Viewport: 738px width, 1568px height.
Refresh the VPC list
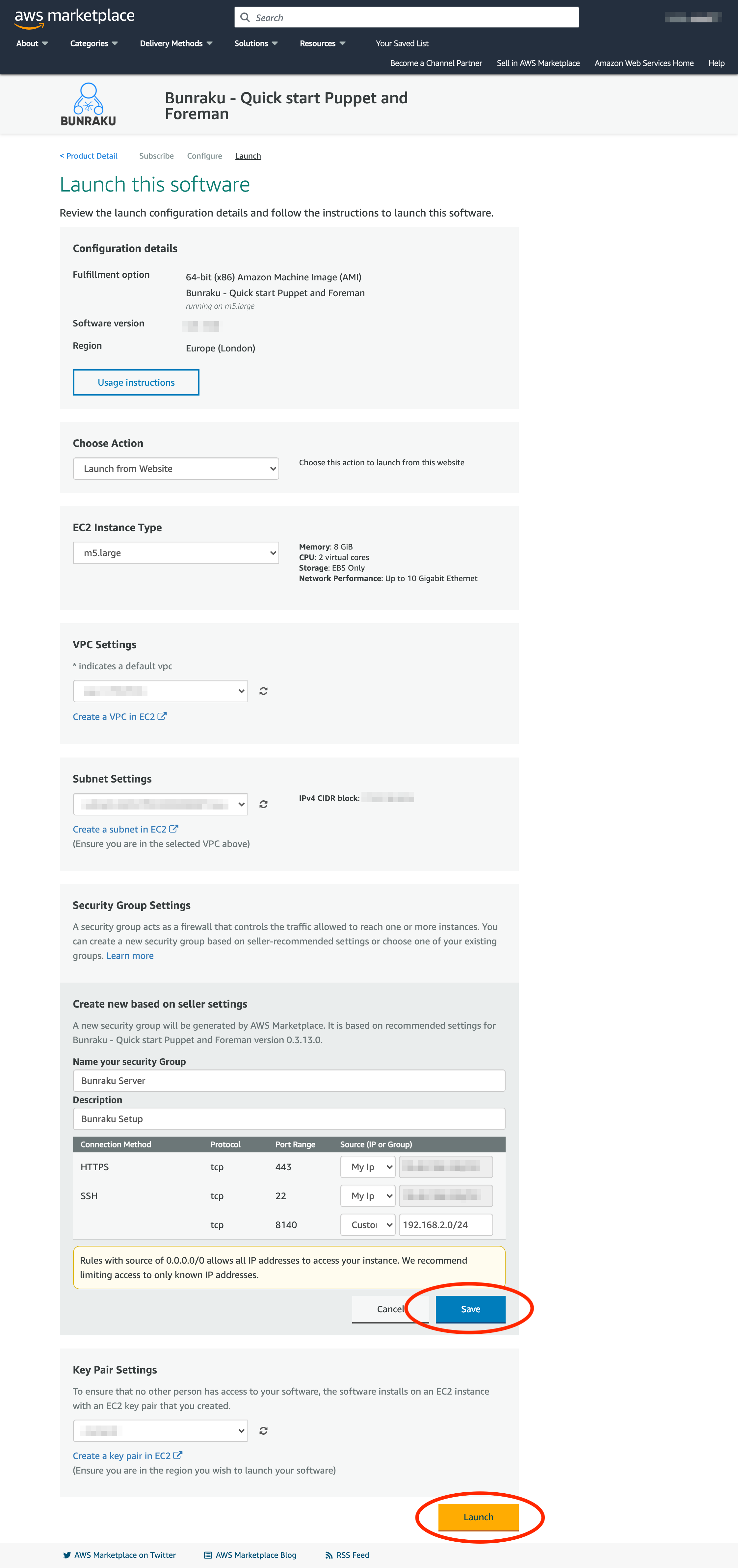pyautogui.click(x=263, y=691)
